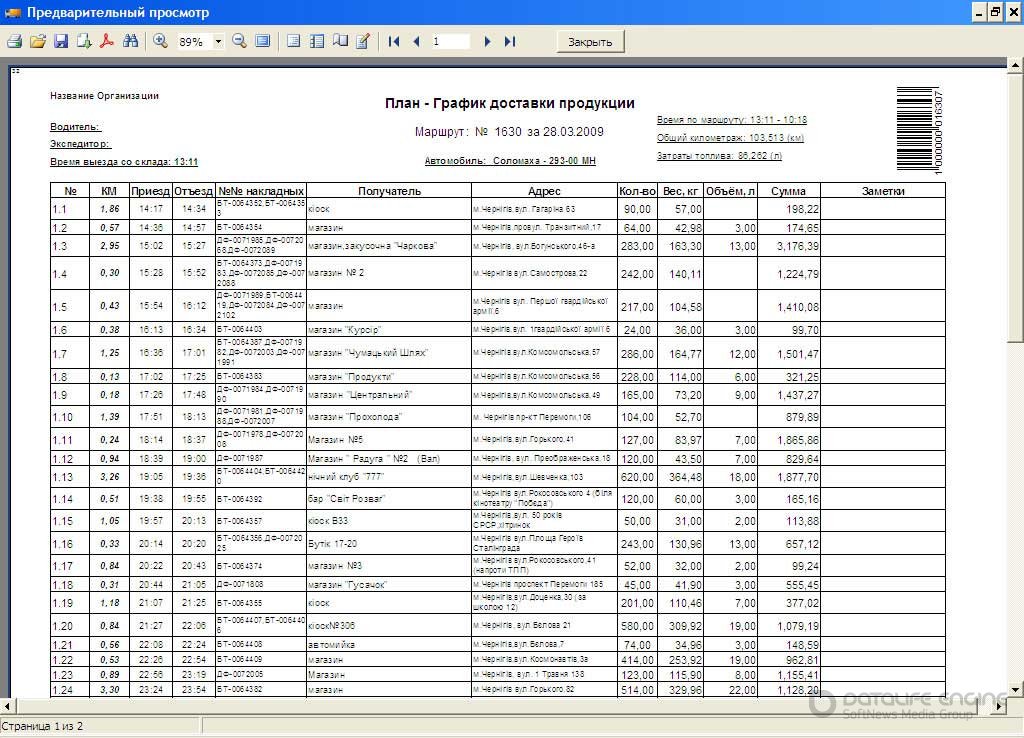The width and height of the screenshot is (1024, 738).
Task: Click the up arrow of the vertical scrollbar
Action: point(1016,65)
